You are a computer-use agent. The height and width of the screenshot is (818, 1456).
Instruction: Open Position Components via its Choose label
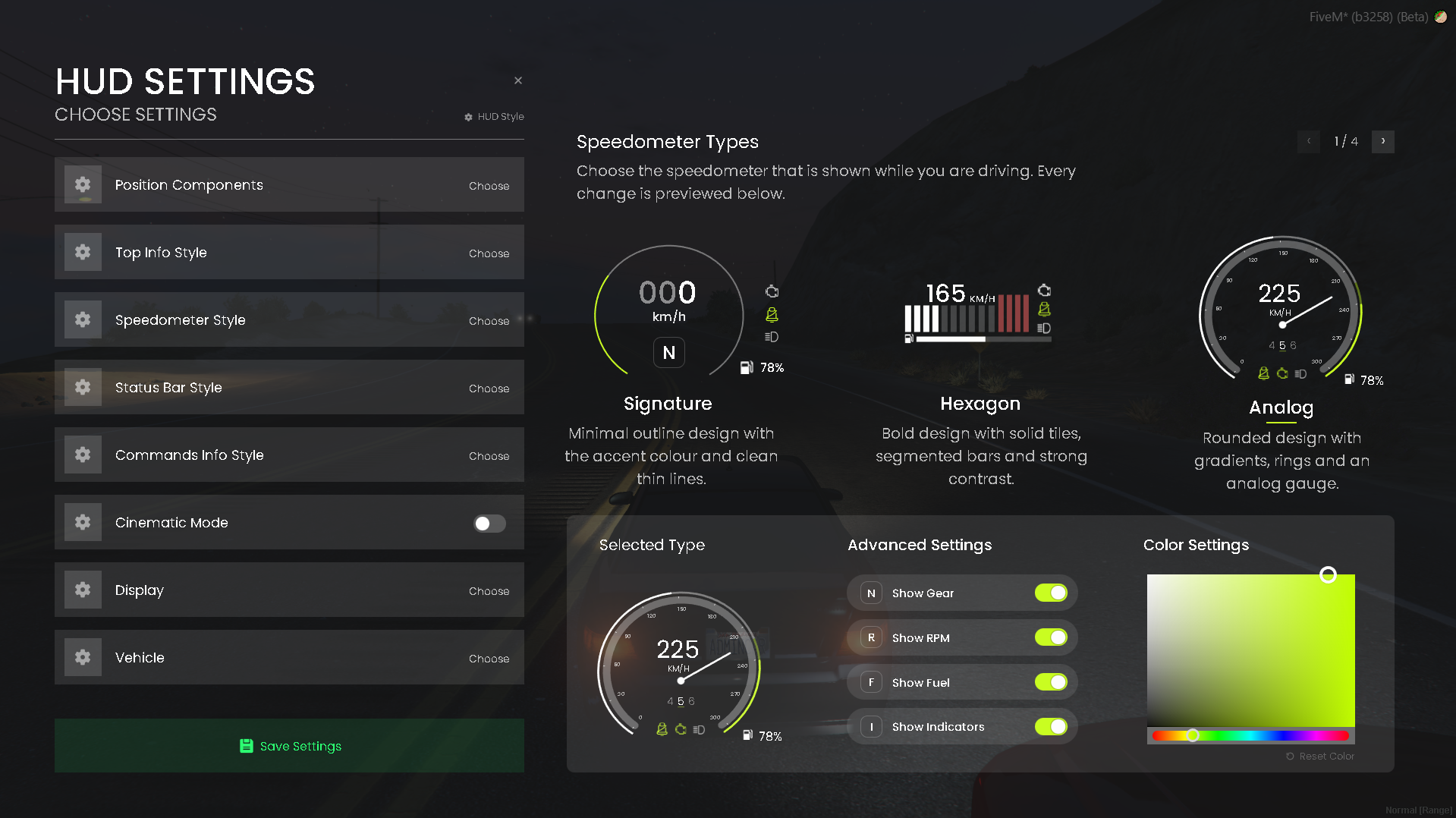489,186
